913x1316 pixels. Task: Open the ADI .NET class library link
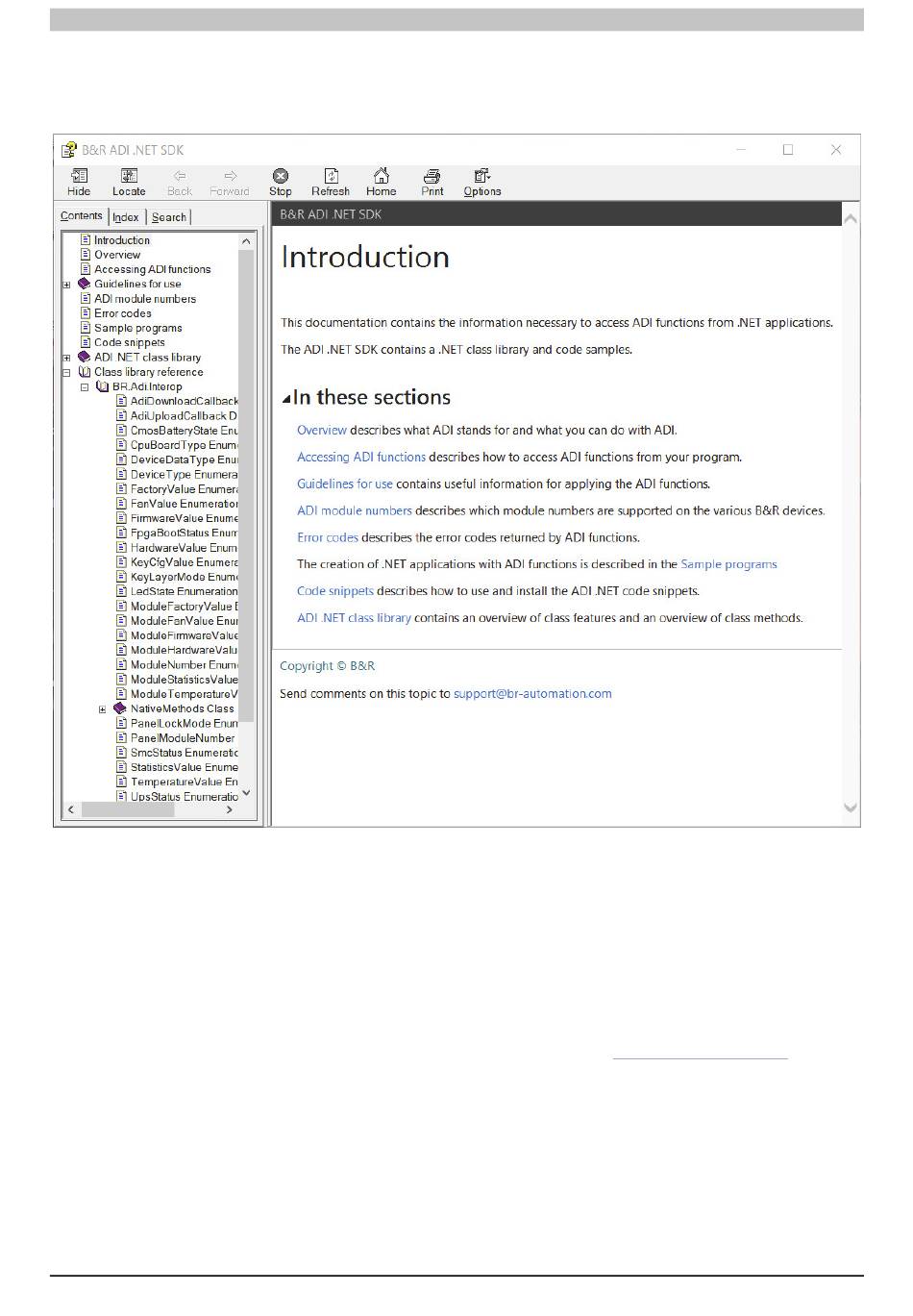[x=354, y=618]
